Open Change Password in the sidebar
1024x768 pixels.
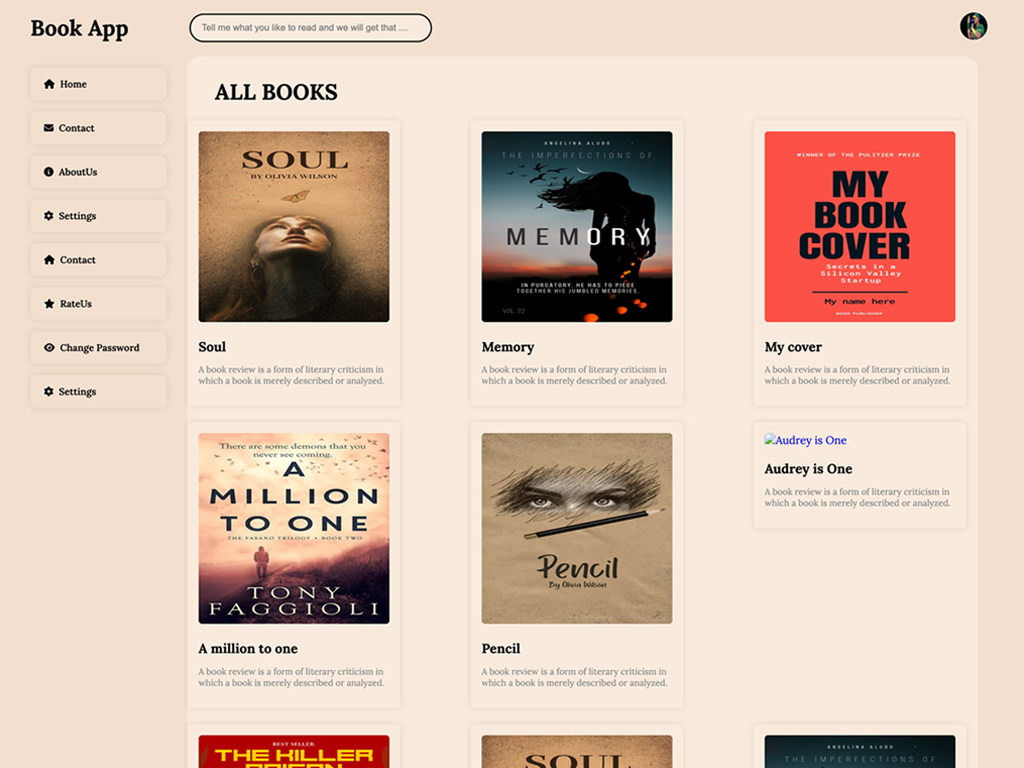tap(99, 348)
